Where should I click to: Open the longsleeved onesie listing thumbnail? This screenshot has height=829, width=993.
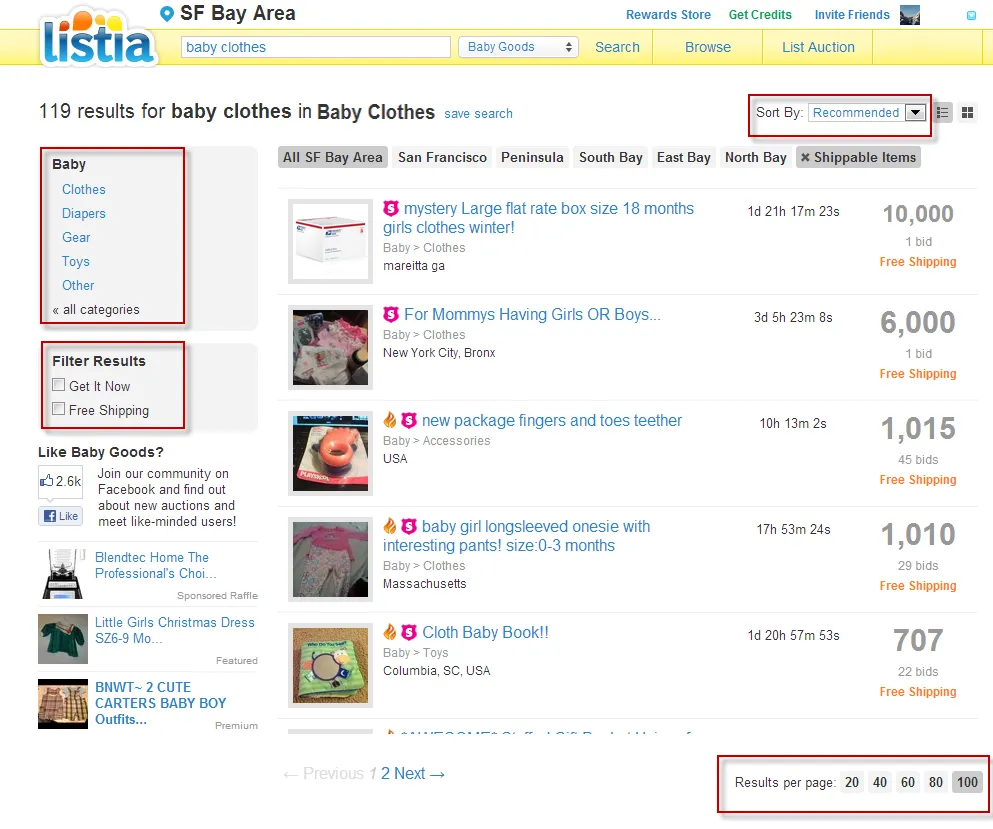[x=330, y=559]
